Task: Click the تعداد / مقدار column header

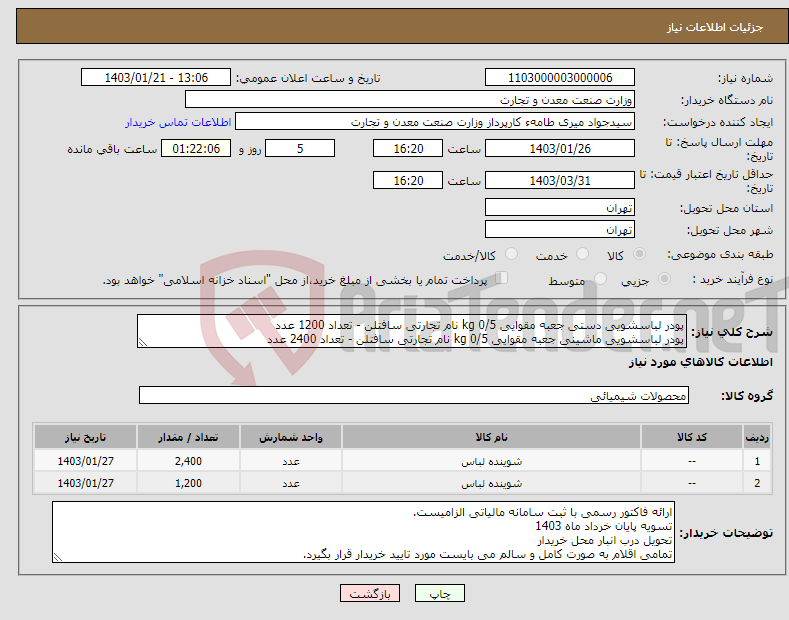Action: (188, 437)
